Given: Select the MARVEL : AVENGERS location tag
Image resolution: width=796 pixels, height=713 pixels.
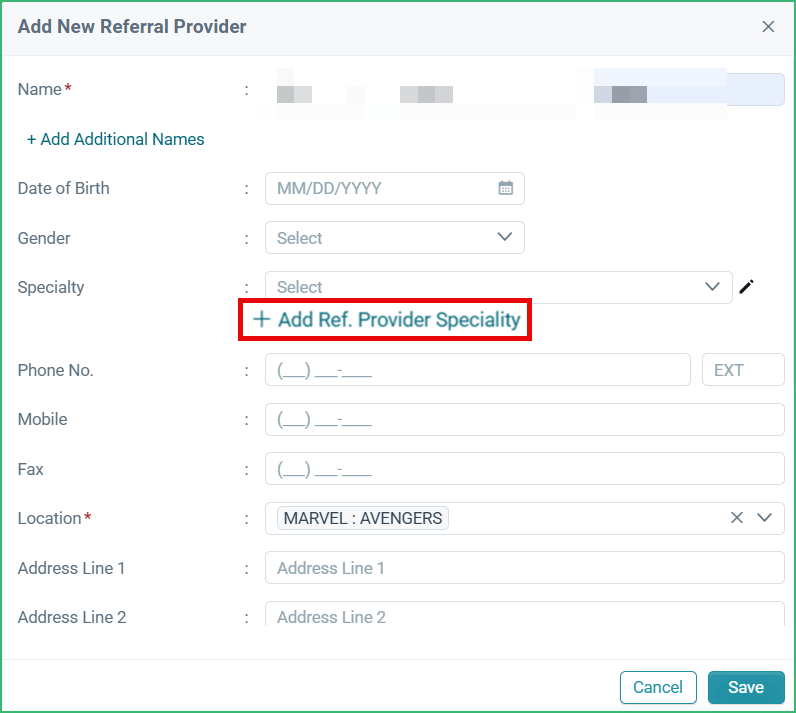Looking at the screenshot, I should pyautogui.click(x=363, y=518).
